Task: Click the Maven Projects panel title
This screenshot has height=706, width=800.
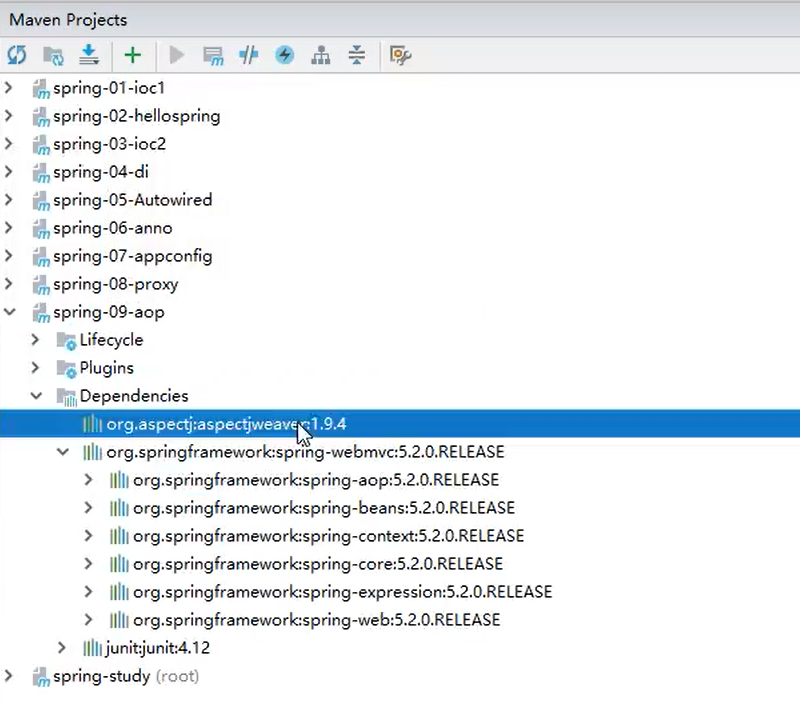Action: tap(68, 20)
